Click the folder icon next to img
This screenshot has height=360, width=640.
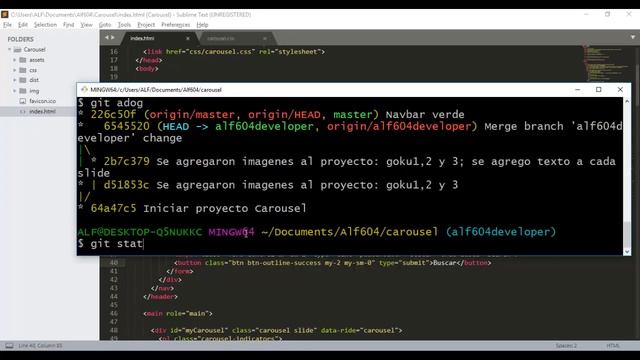tap(23, 91)
